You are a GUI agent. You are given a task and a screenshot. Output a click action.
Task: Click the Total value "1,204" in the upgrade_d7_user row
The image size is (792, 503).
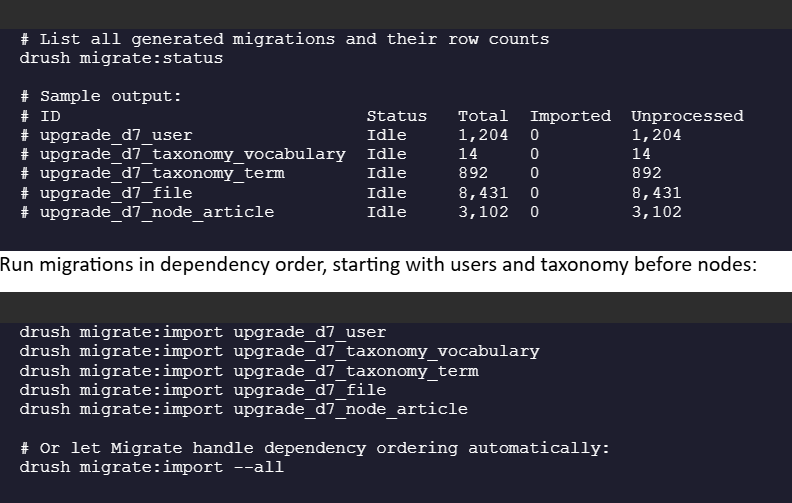[483, 135]
